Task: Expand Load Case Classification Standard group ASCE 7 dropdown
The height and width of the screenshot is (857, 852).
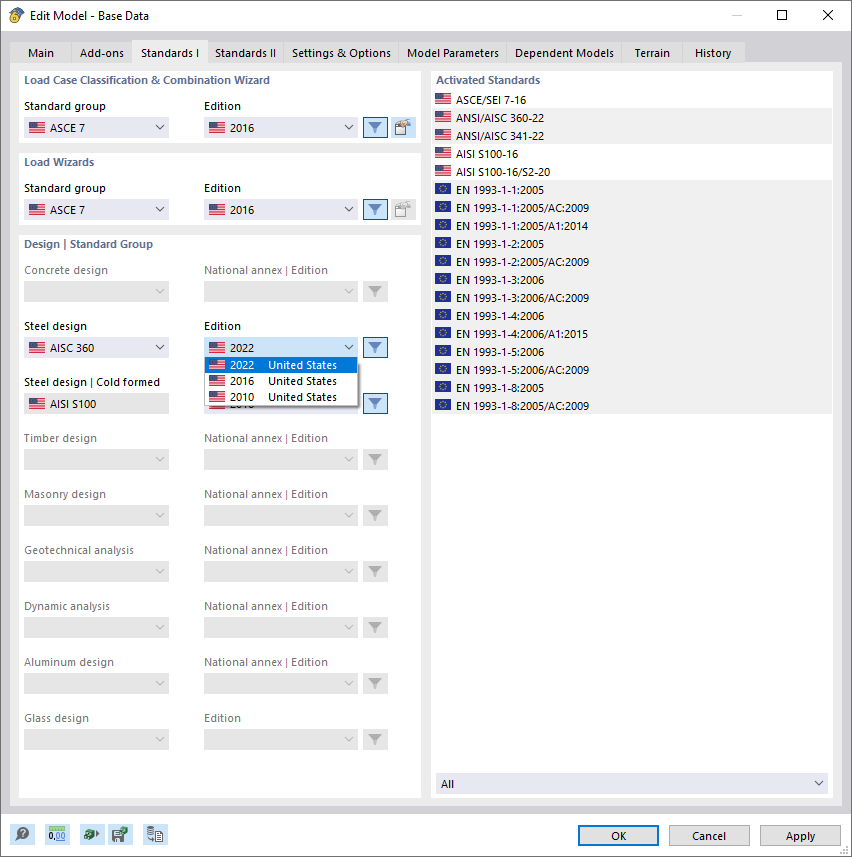Action: 96,128
